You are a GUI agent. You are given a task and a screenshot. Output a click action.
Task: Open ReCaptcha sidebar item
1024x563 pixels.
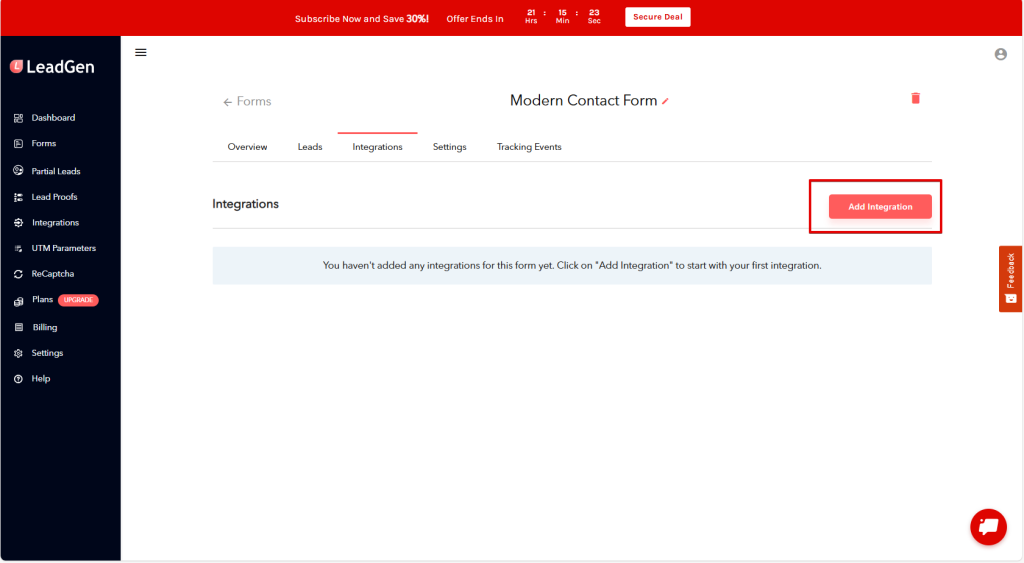(x=52, y=274)
